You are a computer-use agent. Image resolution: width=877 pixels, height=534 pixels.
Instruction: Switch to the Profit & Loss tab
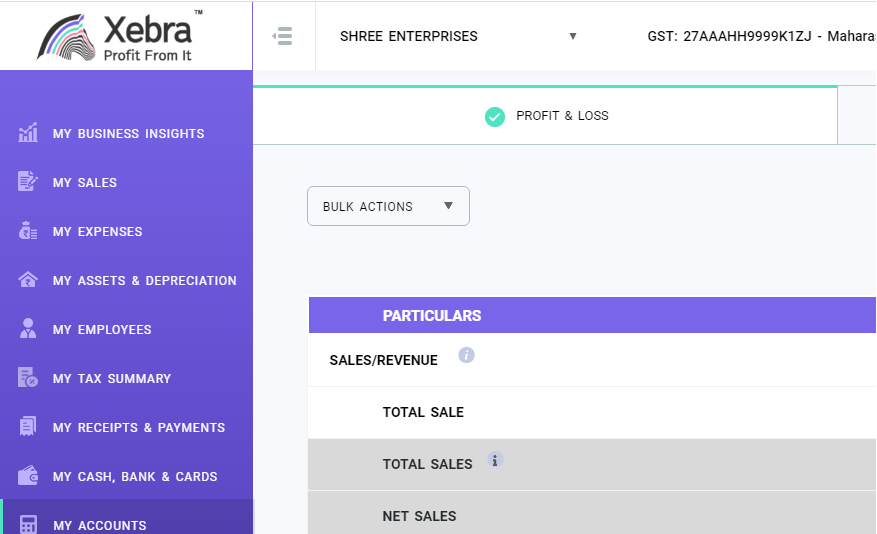(546, 116)
